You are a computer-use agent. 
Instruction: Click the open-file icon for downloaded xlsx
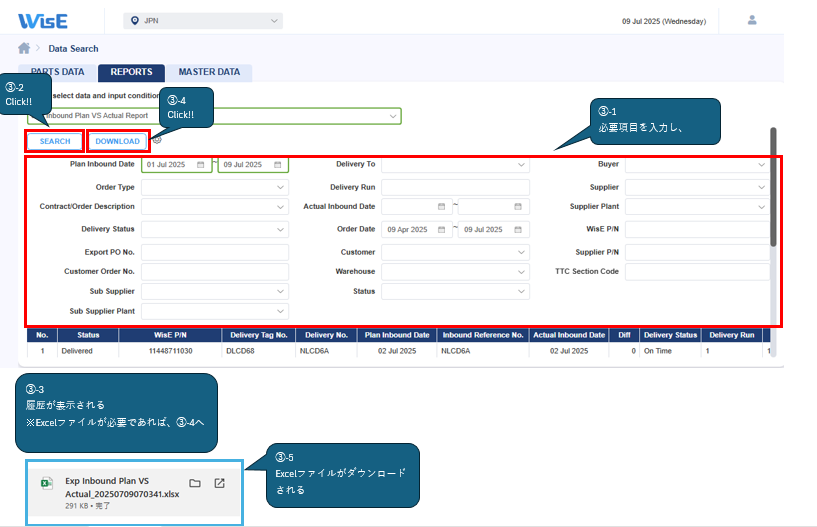click(x=220, y=484)
